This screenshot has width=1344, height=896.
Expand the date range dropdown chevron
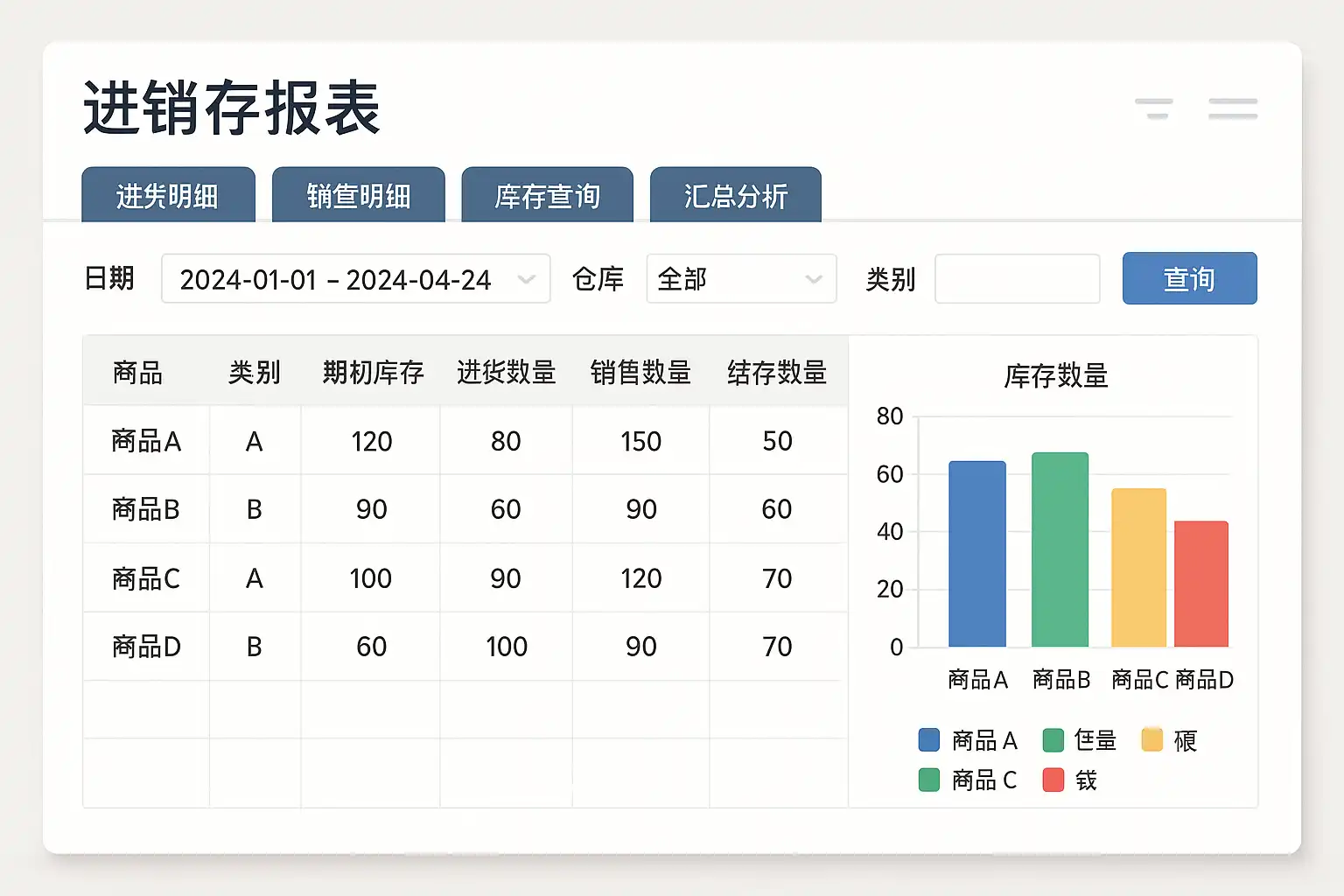[x=526, y=279]
